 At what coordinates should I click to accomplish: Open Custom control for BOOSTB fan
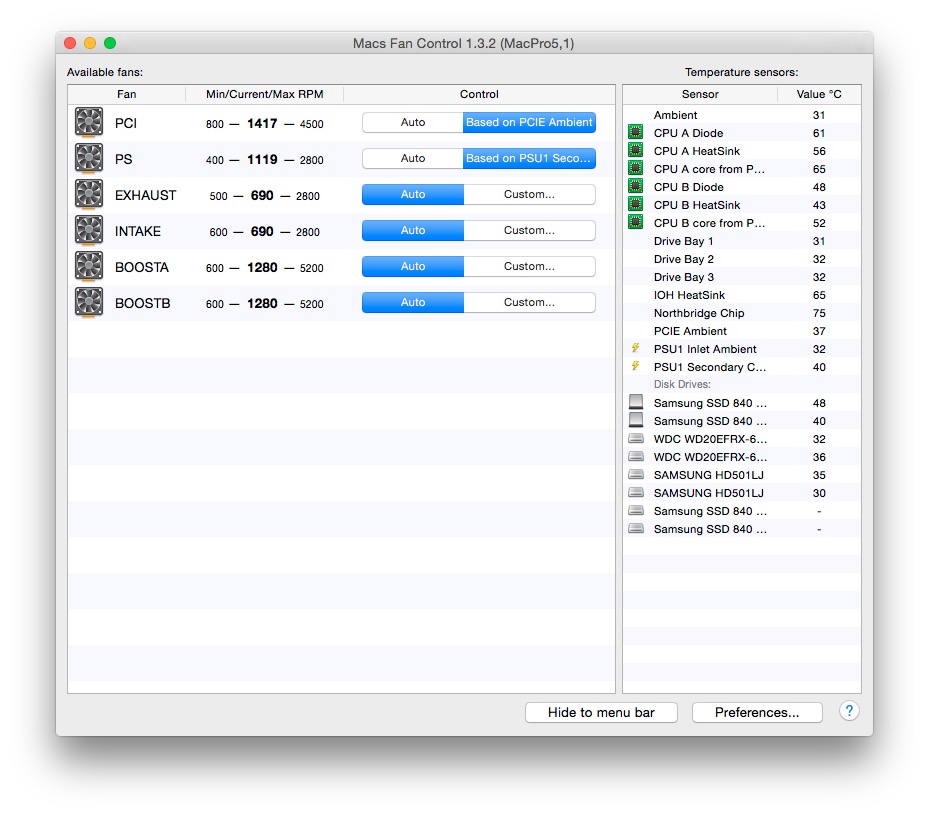pos(529,302)
